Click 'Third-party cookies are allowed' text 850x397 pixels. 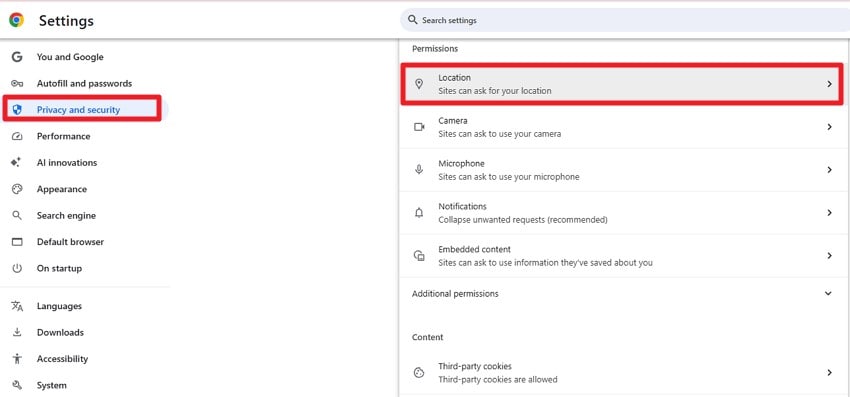(x=498, y=379)
